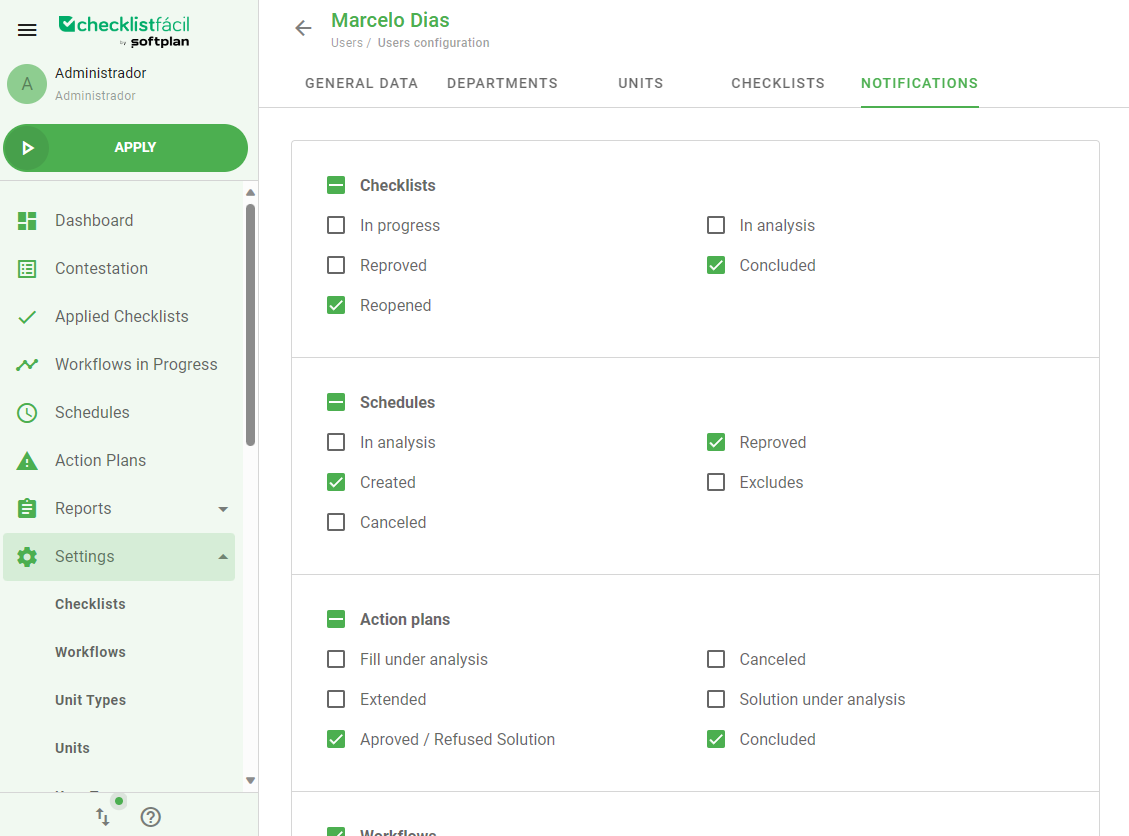
Task: Click the sidebar scrollbar thumb
Action: click(x=251, y=325)
